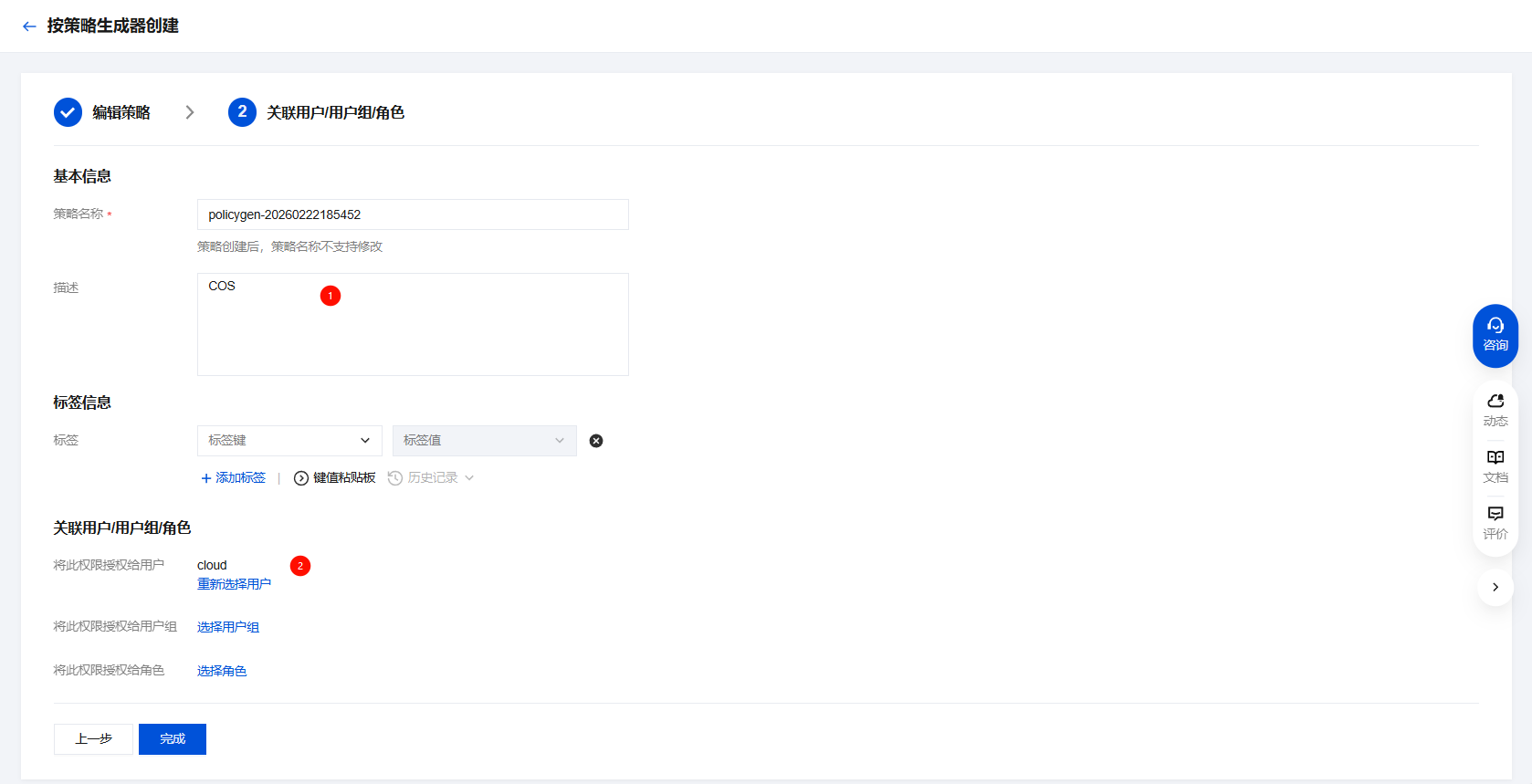Click the completed 编辑策略 step checkmark
The height and width of the screenshot is (784, 1532).
click(68, 112)
